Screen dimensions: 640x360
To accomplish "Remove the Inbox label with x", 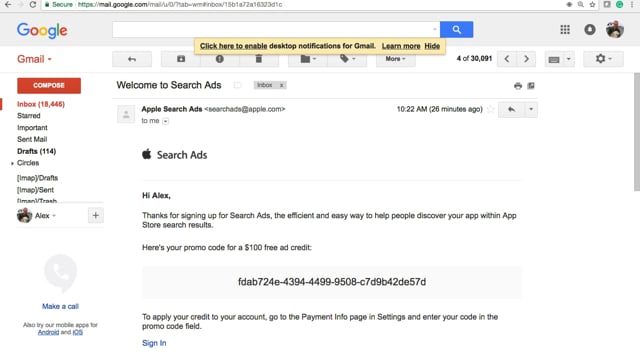I will [x=281, y=85].
